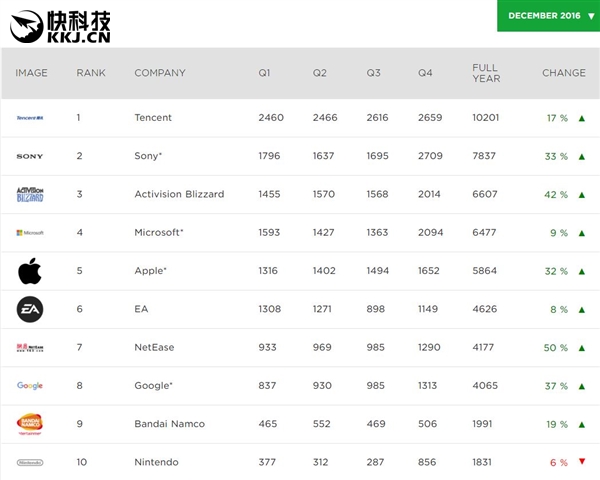This screenshot has height=480, width=600.
Task: Click Nintendo Q4 value 856
Action: pos(427,462)
